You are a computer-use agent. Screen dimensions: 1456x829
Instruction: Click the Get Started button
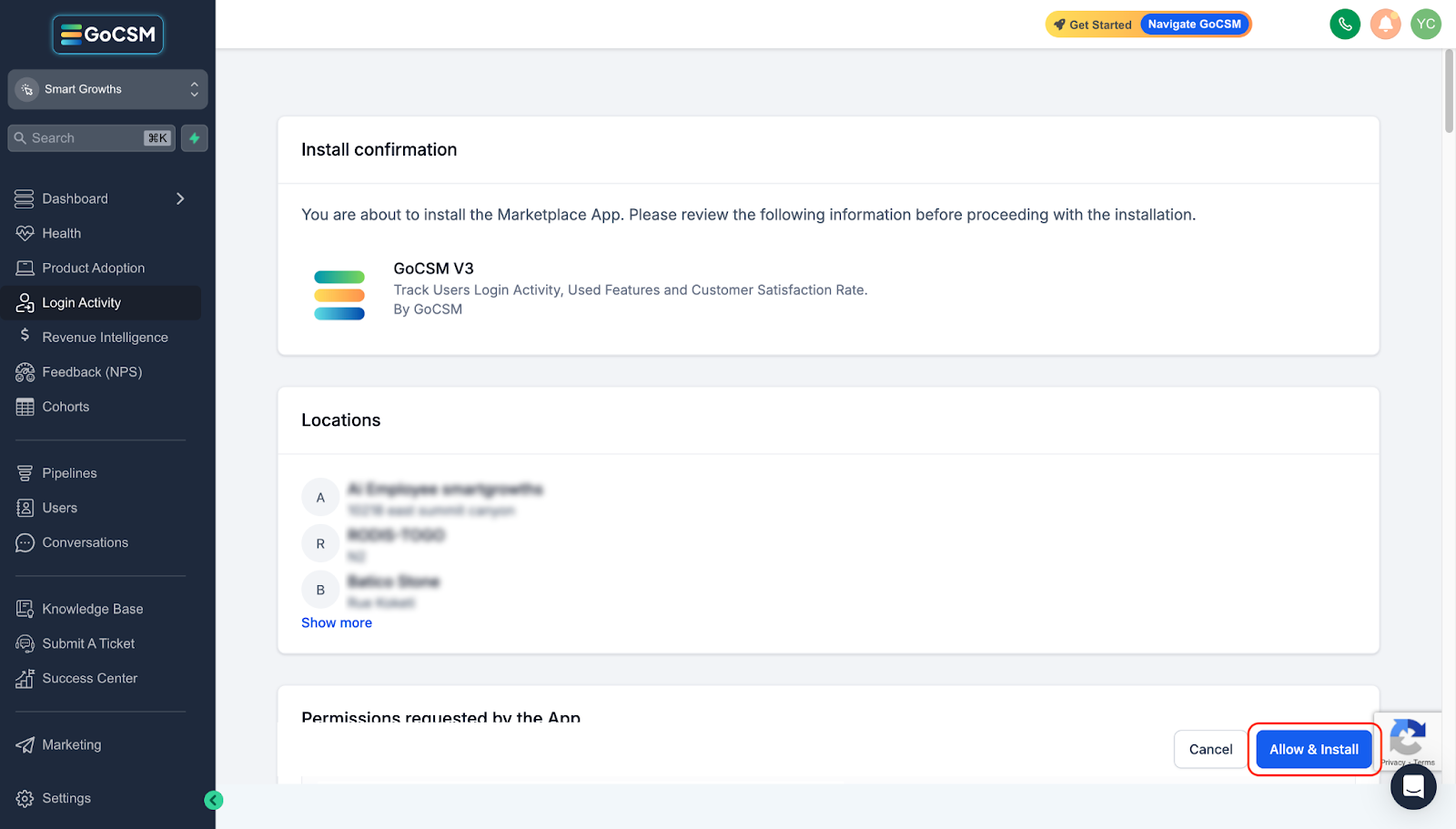point(1093,25)
